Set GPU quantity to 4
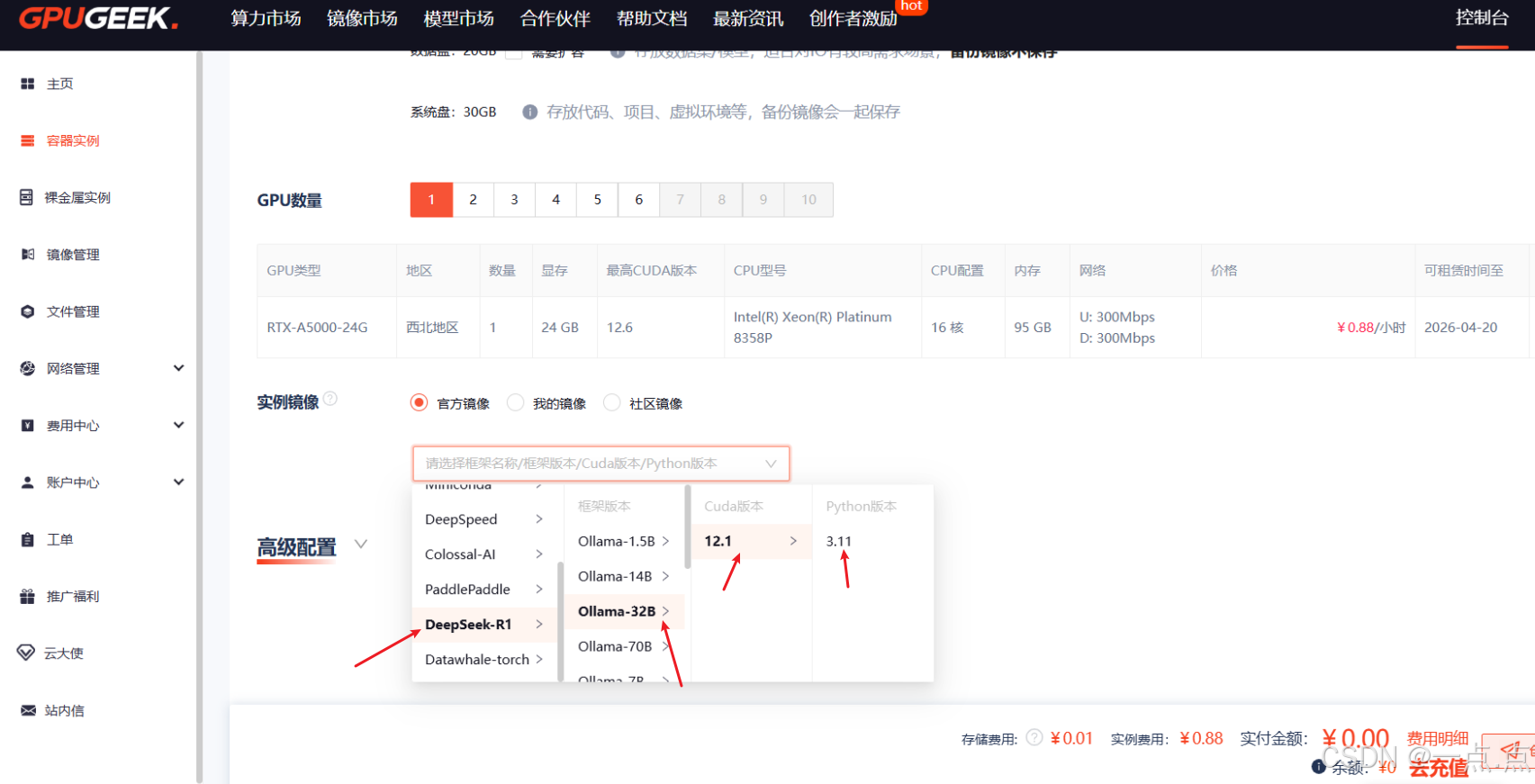Screen dimensions: 1535x784 coord(555,200)
